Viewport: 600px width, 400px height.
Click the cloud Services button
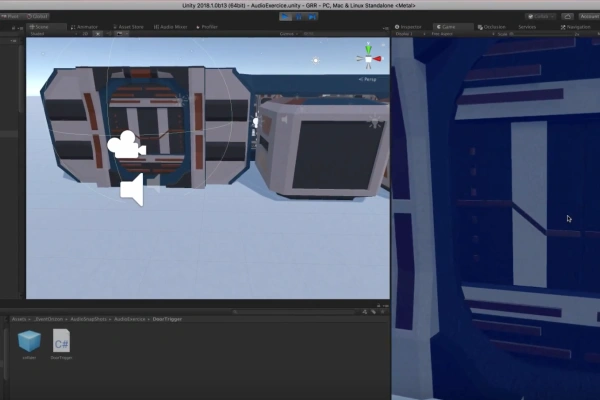pyautogui.click(x=567, y=16)
